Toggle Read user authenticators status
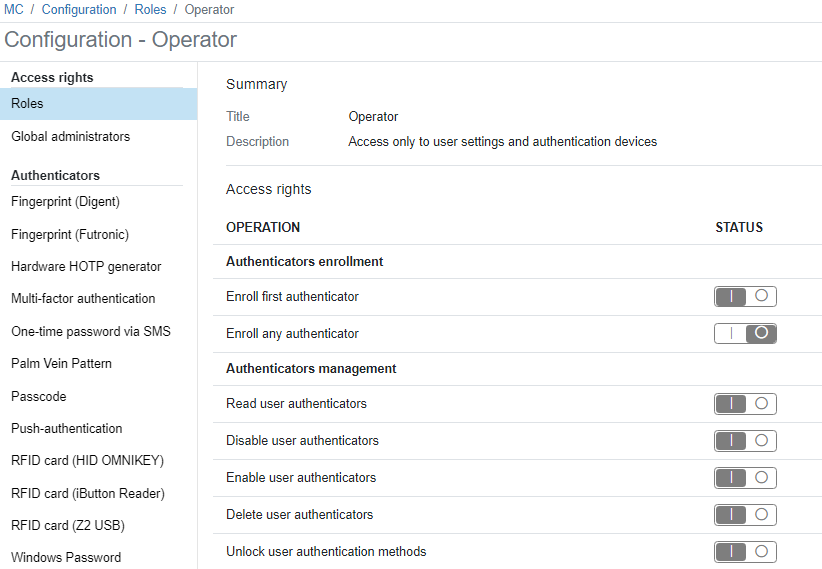Image resolution: width=822 pixels, height=569 pixels. click(745, 403)
